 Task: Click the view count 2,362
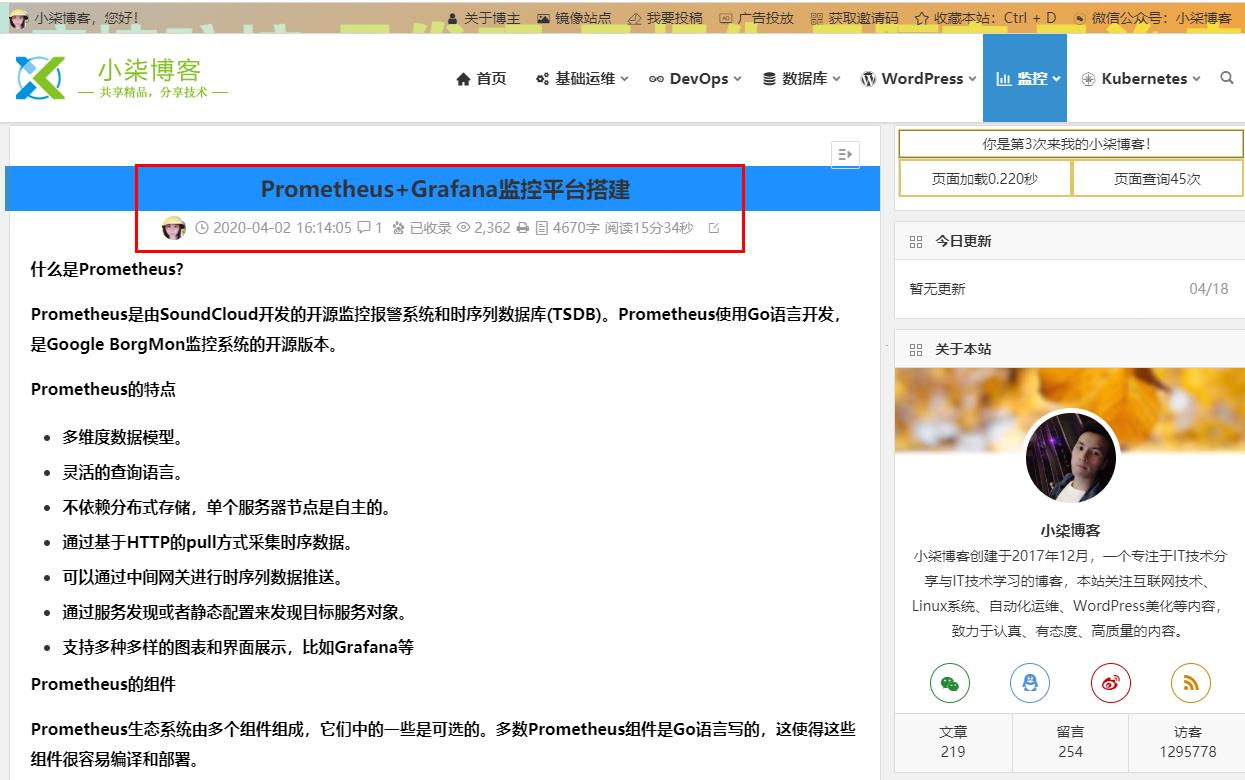492,228
